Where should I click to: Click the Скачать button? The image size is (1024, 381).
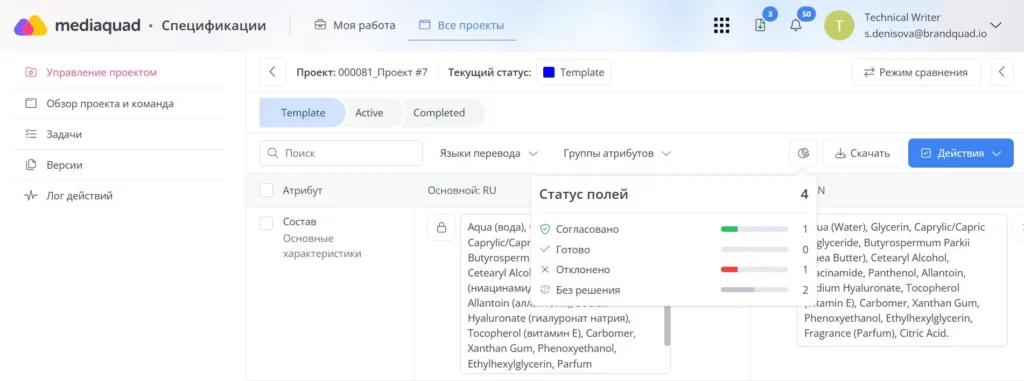(862, 154)
